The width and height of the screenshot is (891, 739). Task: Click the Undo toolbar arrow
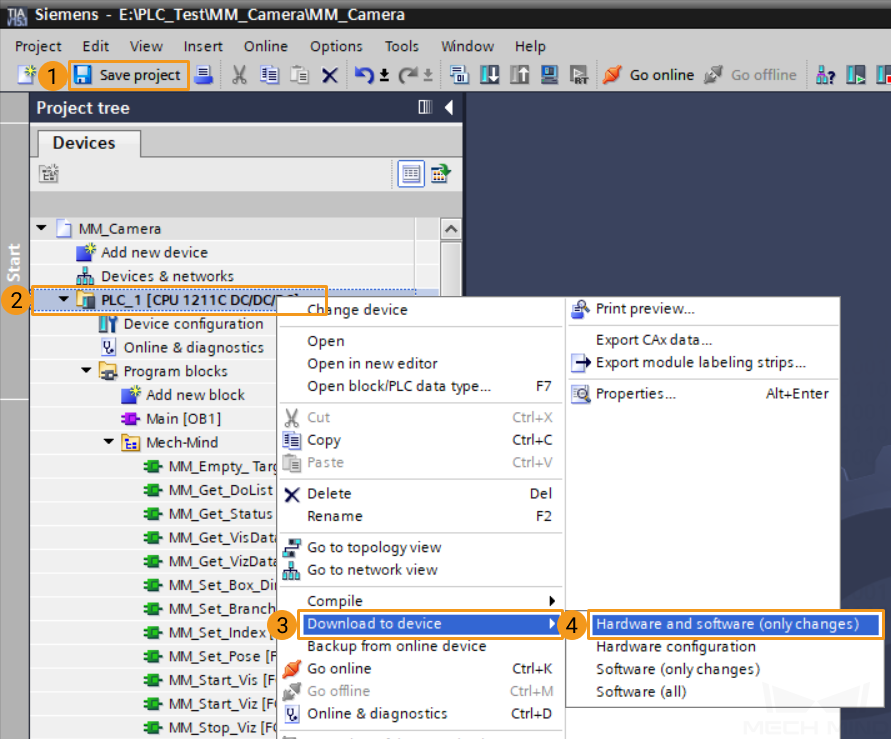pos(364,75)
